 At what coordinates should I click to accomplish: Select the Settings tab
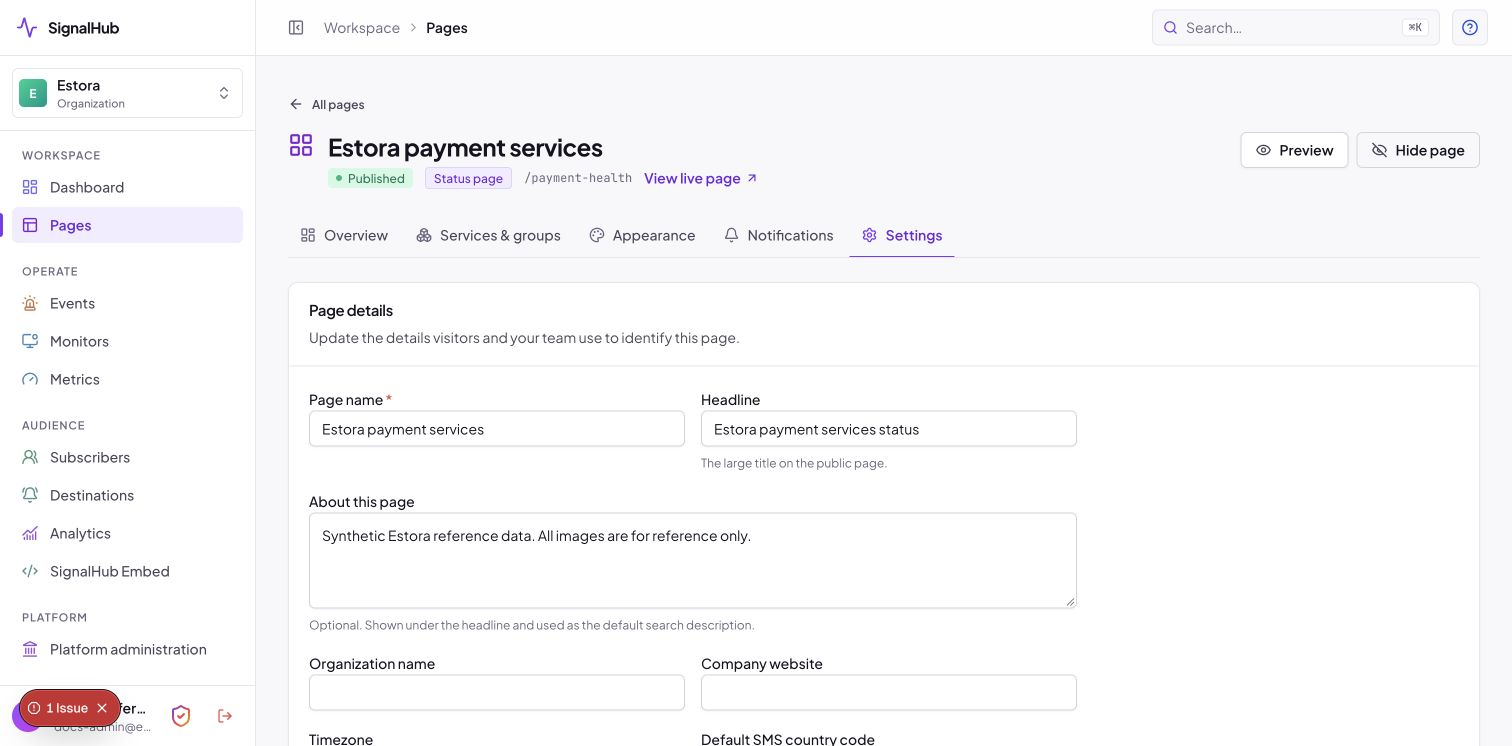point(902,235)
